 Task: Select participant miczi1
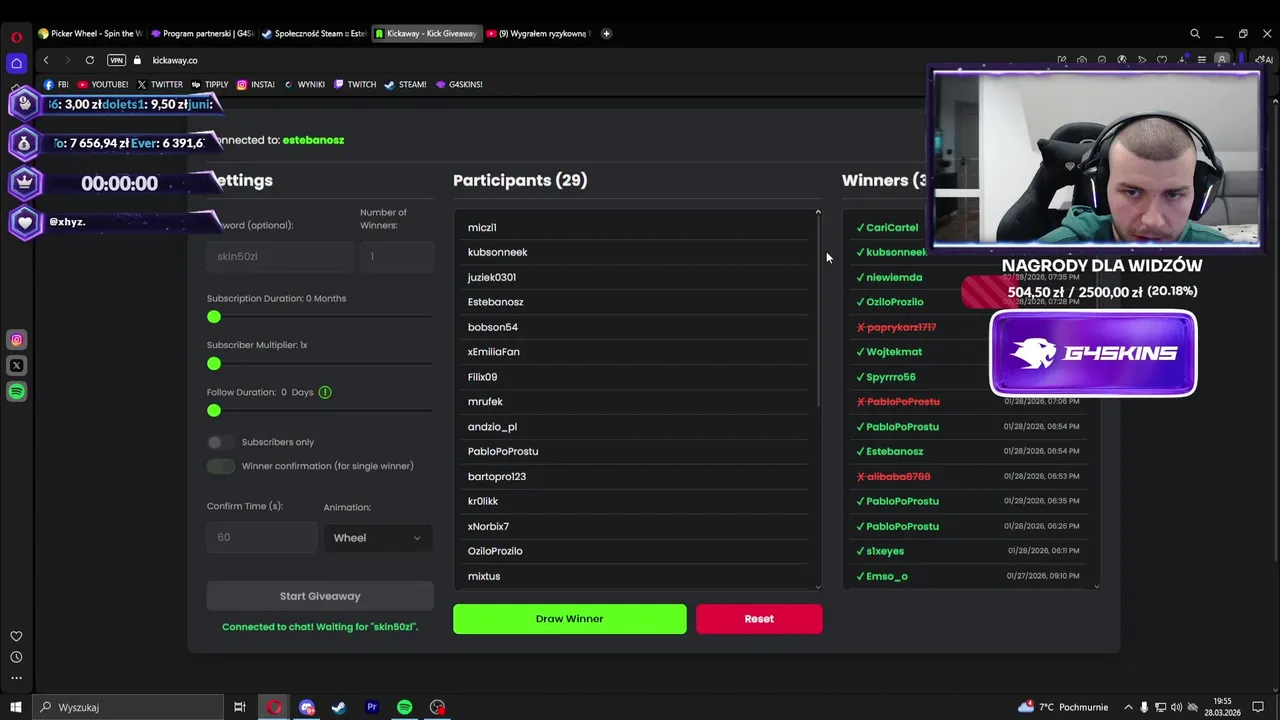[x=636, y=227]
